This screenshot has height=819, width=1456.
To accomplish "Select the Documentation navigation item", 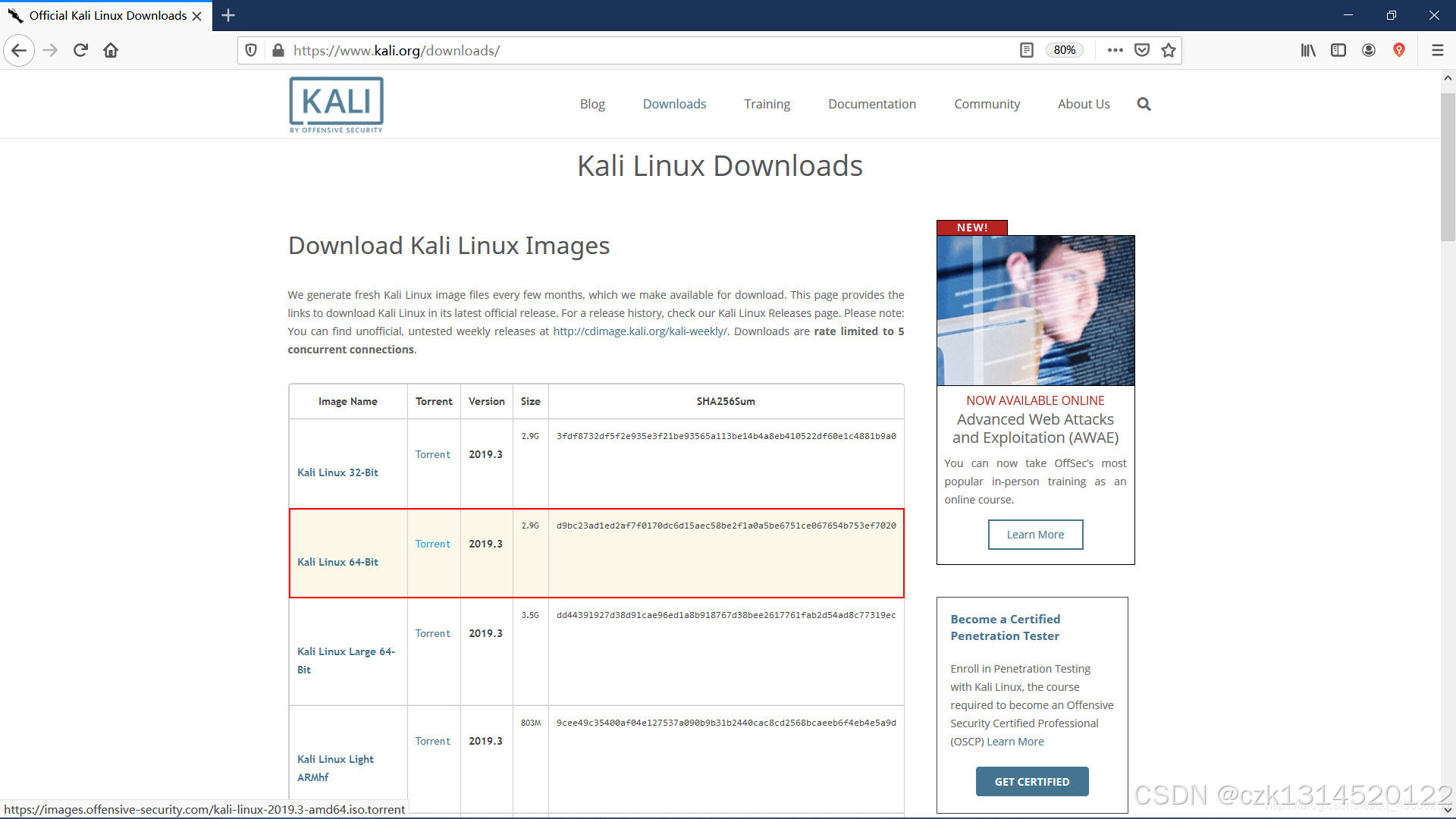I will tap(871, 104).
